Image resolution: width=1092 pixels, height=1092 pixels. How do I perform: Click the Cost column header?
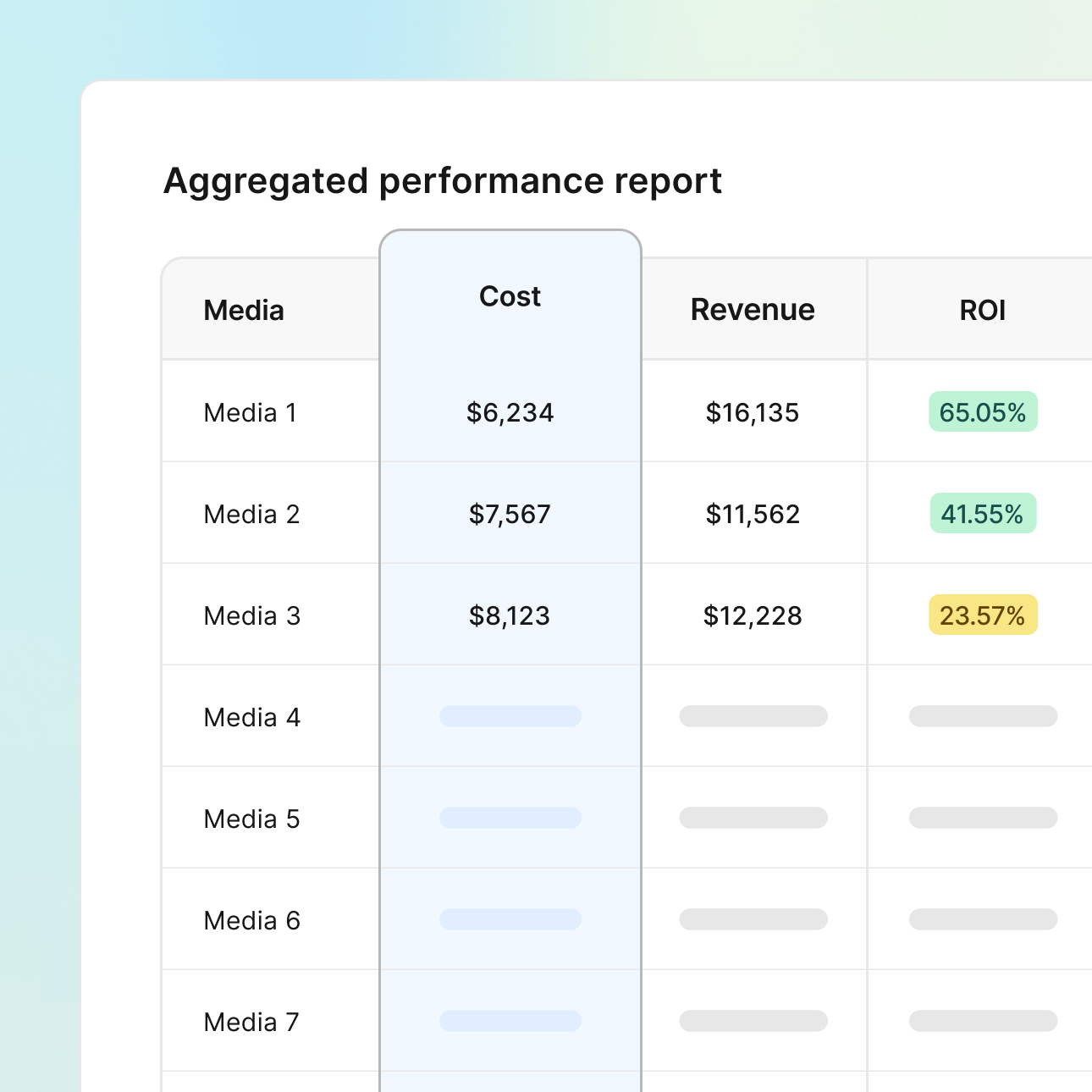pyautogui.click(x=510, y=296)
